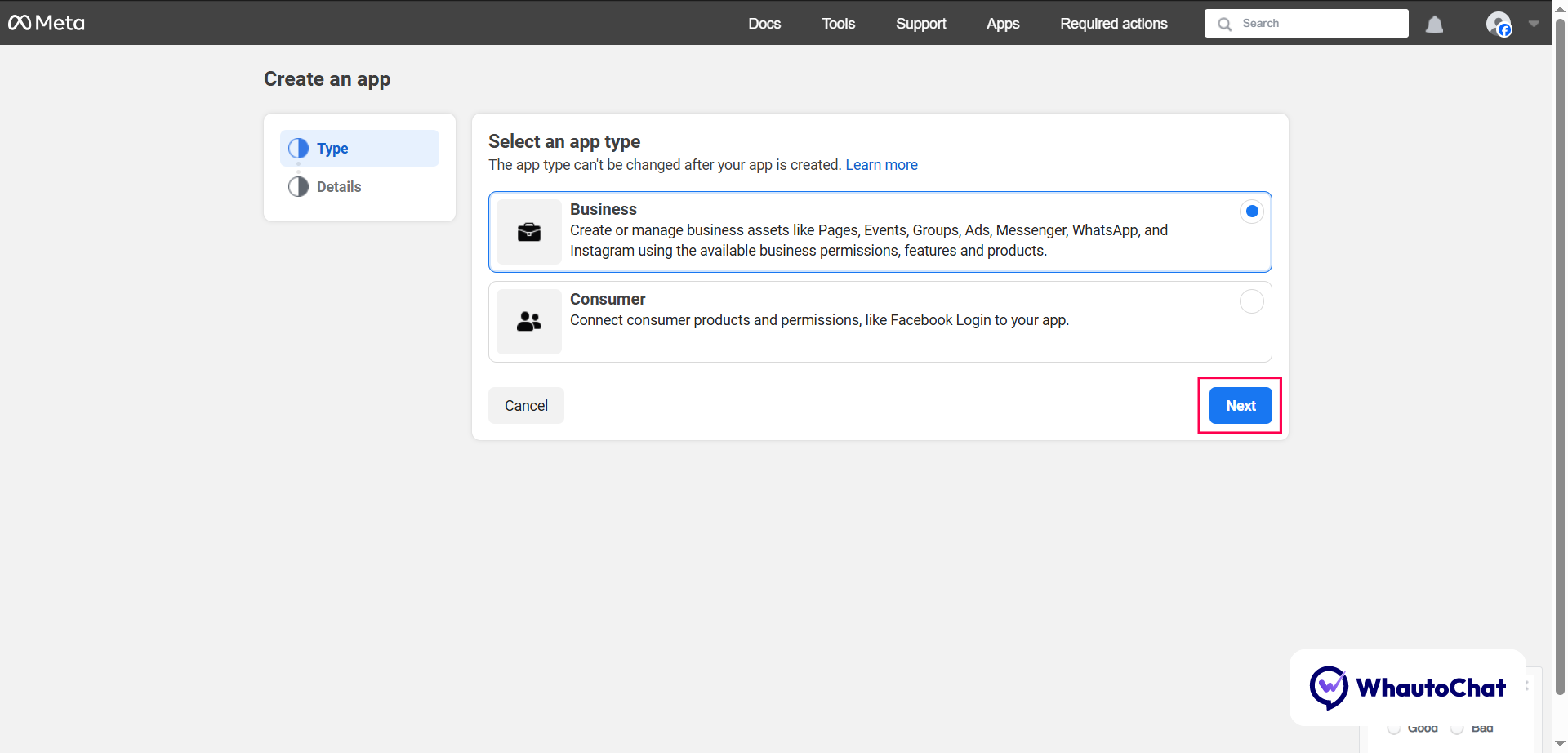Viewport: 1568px width, 753px height.
Task: Click the search magnifier icon
Action: [x=1225, y=23]
